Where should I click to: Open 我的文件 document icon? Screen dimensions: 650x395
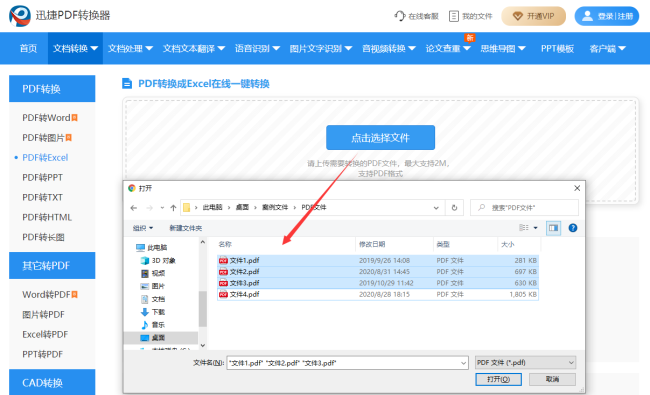[x=454, y=16]
